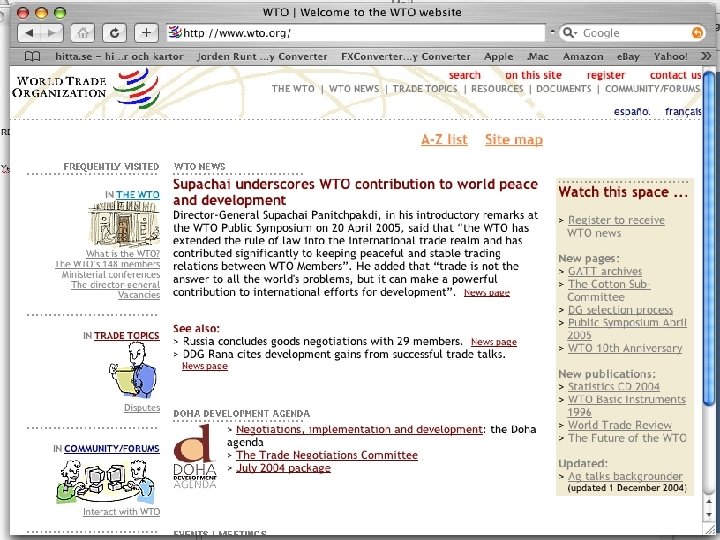Open the eBay bookmark
This screenshot has height=540, width=720.
628,56
